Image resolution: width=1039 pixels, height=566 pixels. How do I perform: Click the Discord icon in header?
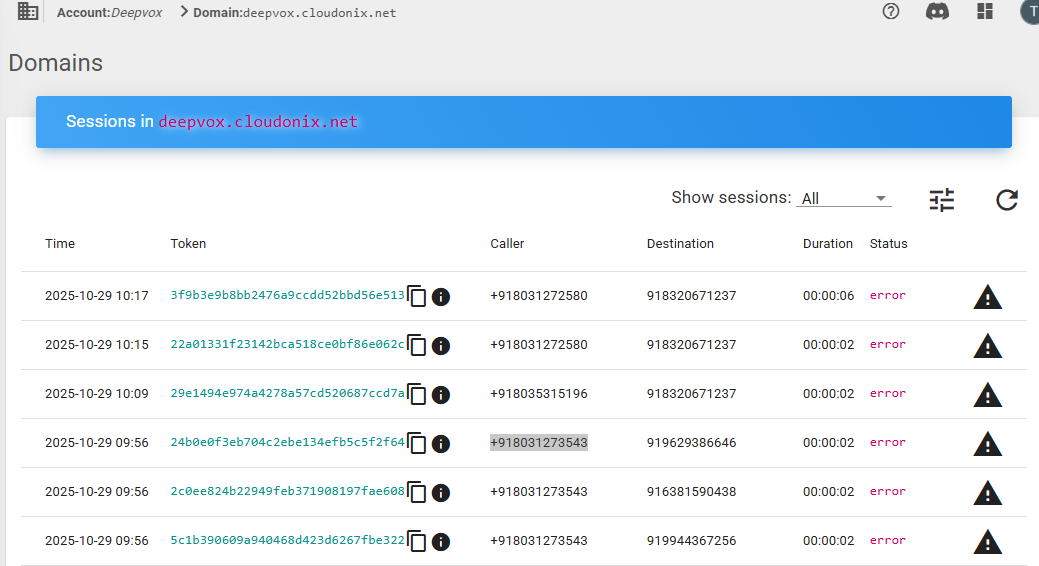coord(937,12)
